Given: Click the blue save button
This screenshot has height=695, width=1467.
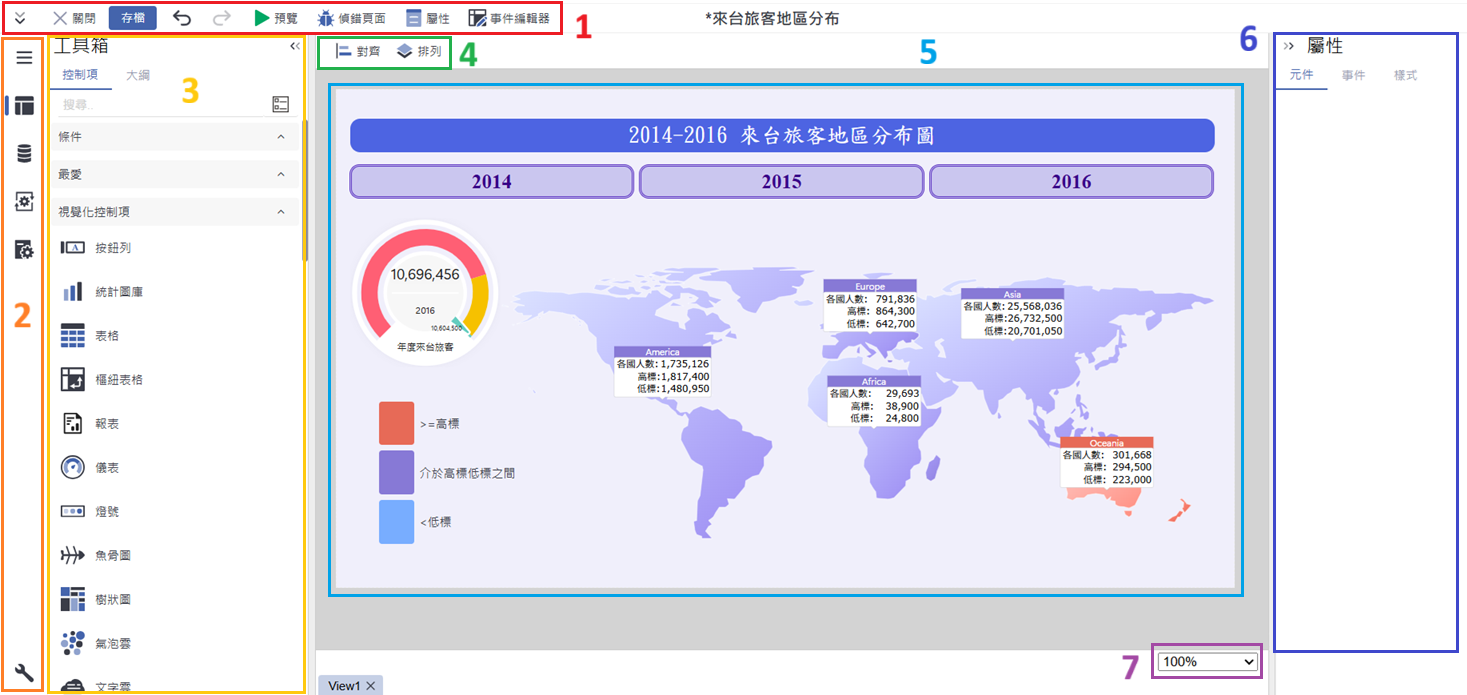Looking at the screenshot, I should tap(132, 18).
